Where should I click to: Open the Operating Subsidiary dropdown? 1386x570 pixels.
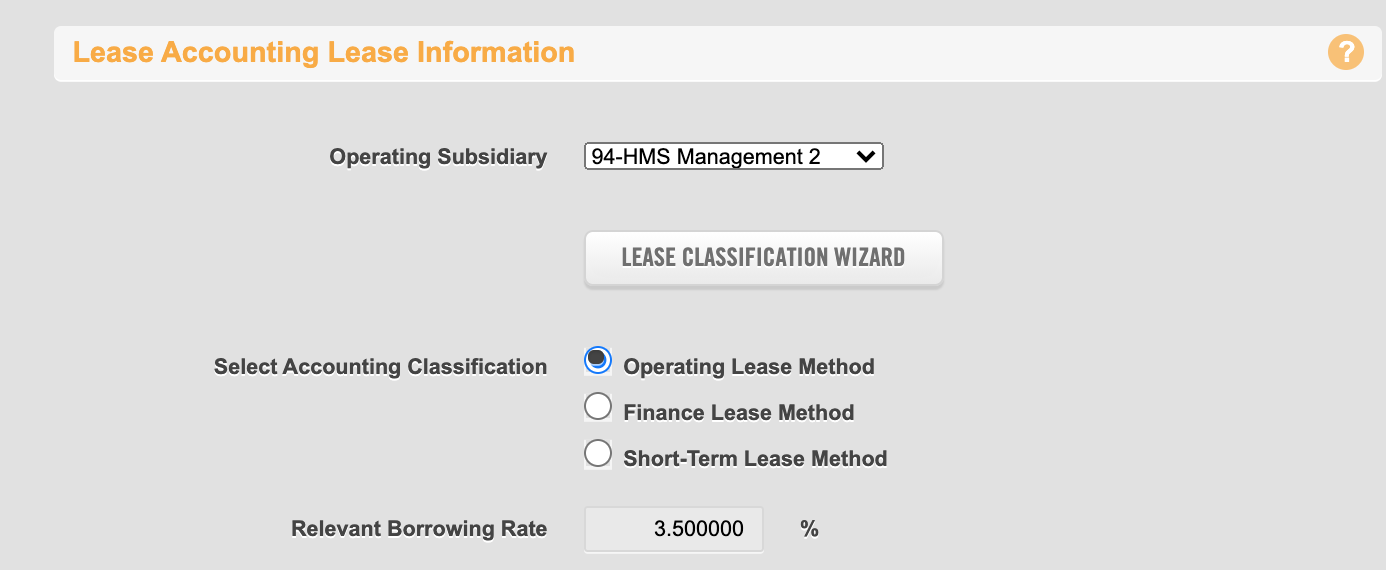click(x=734, y=157)
